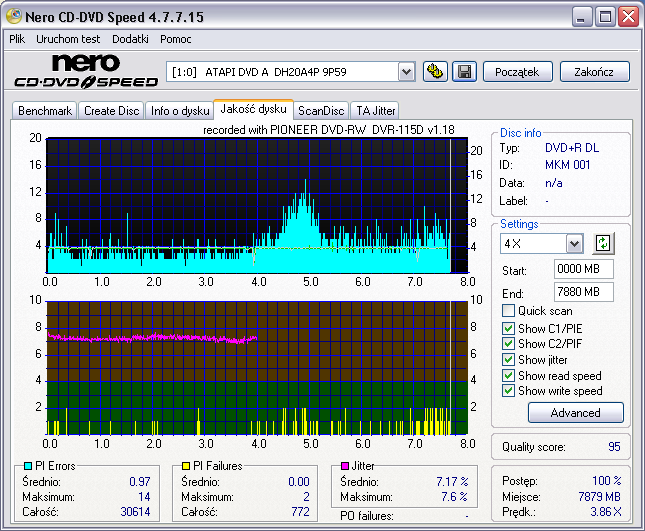Image resolution: width=645 pixels, height=531 pixels.
Task: Disable Show read speed
Action: click(508, 376)
